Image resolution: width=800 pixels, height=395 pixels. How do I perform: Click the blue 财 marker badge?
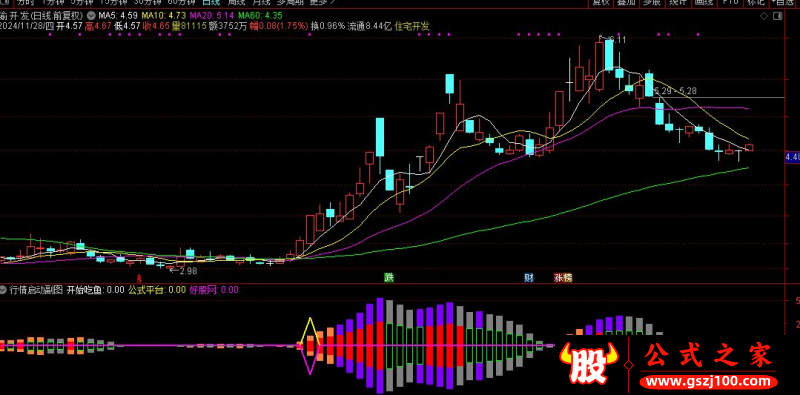point(529,278)
